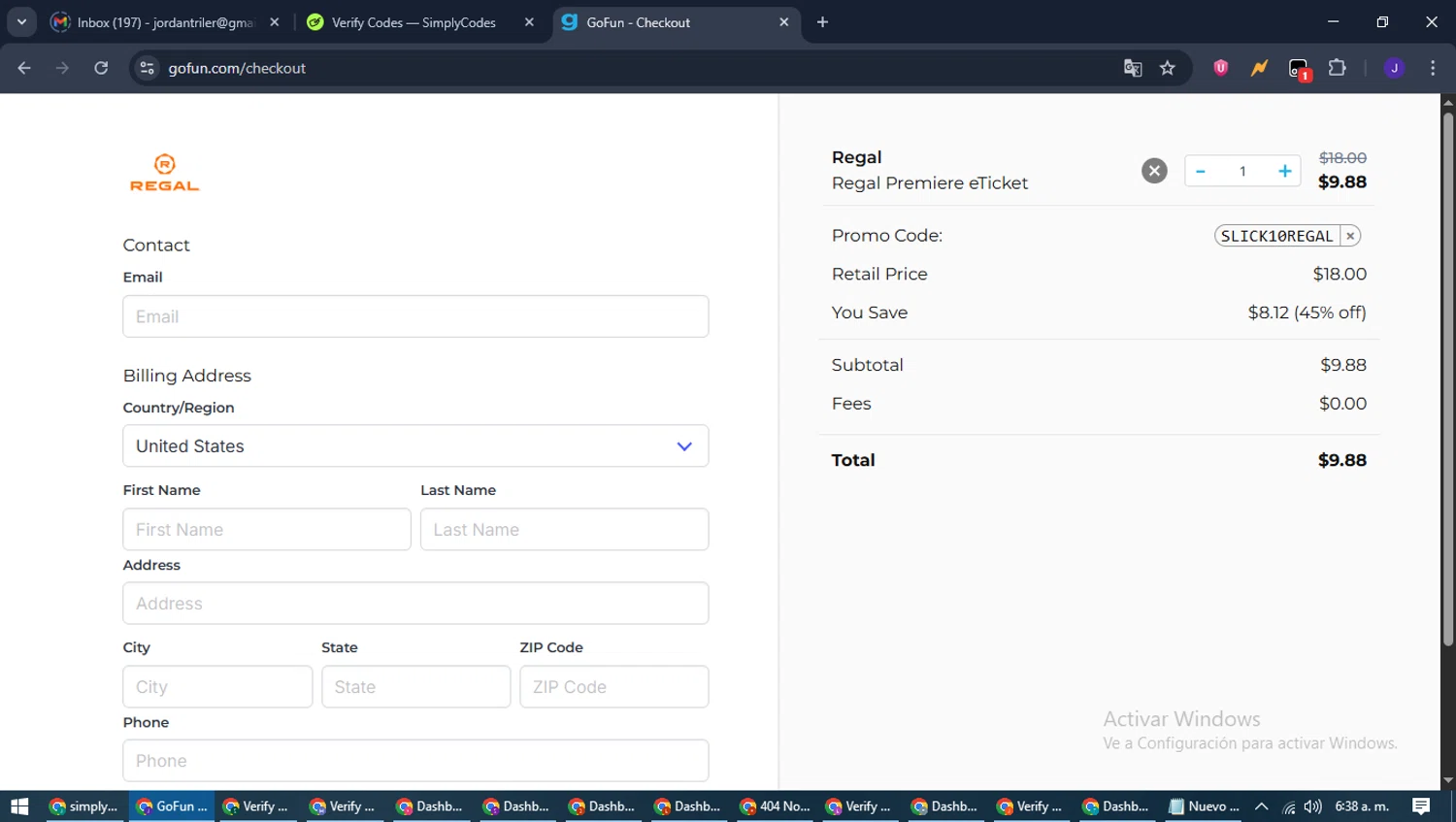Screen dimensions: 1456x822
Task: Focus the ZIP Code field
Action: [x=613, y=687]
